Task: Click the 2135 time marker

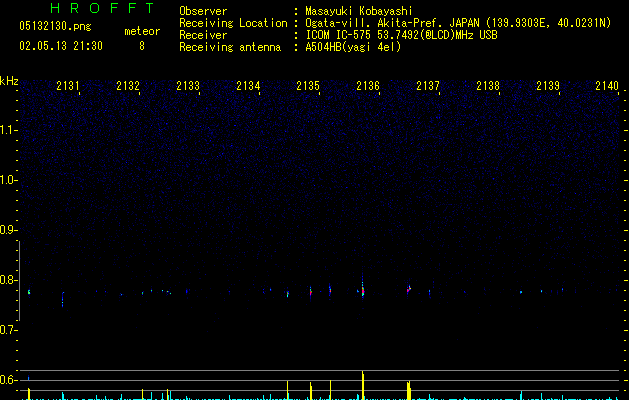Action: coord(308,85)
